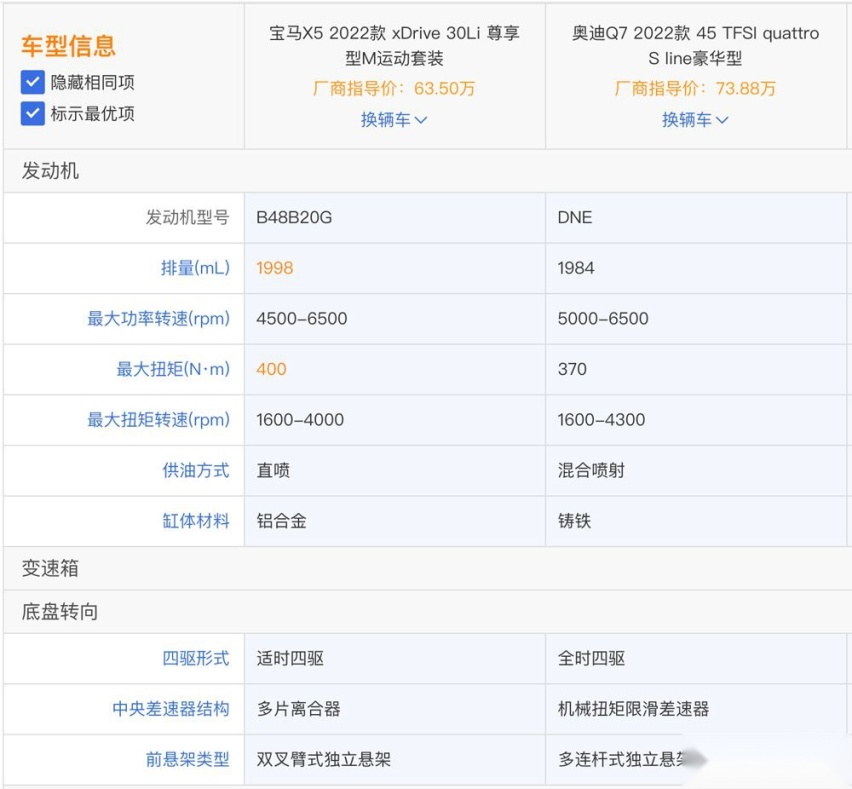Click the 奥迪Q7 2022款 45 TFSI model title
Screen dimensions: 852x789
click(695, 46)
